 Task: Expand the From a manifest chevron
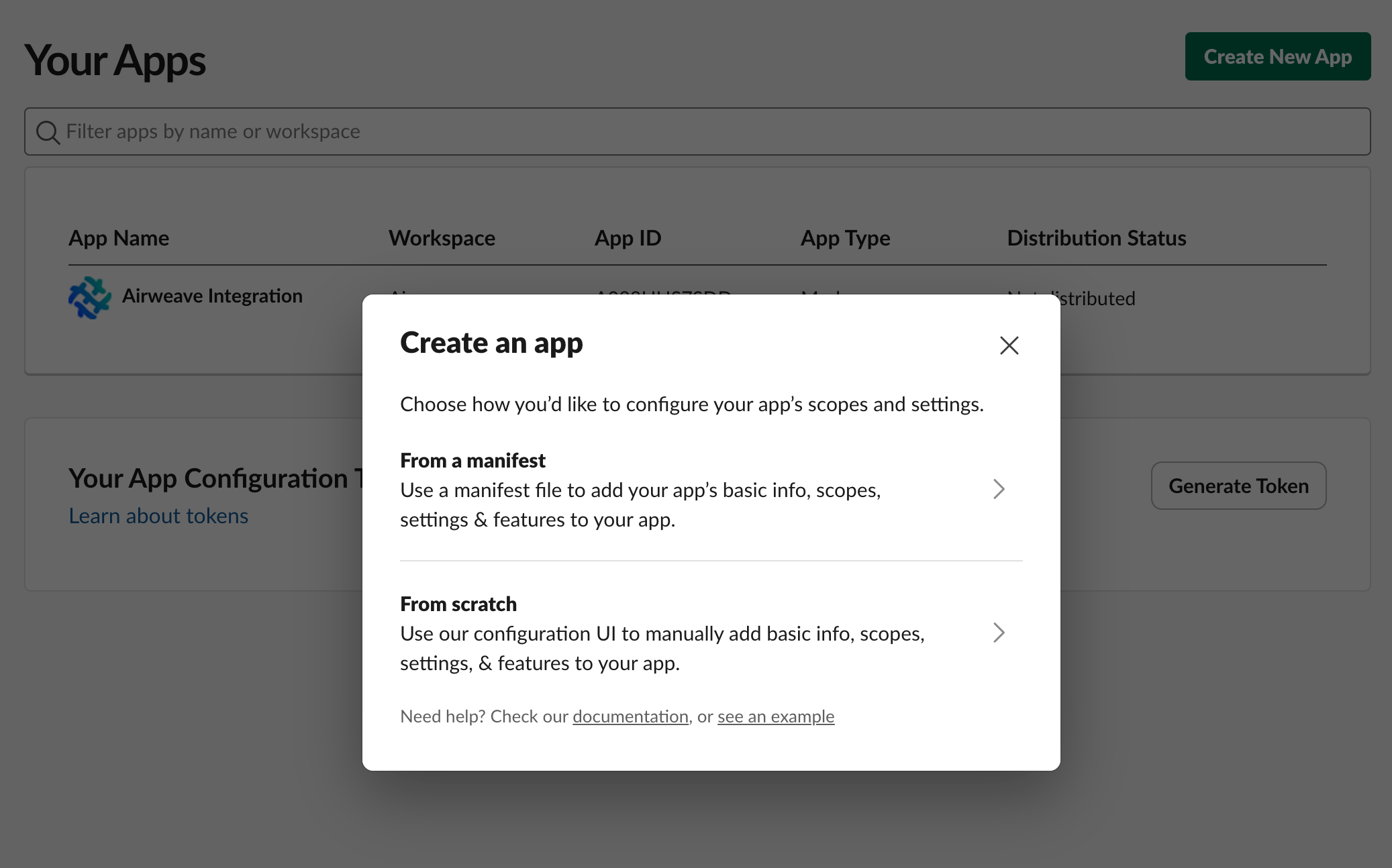click(999, 489)
